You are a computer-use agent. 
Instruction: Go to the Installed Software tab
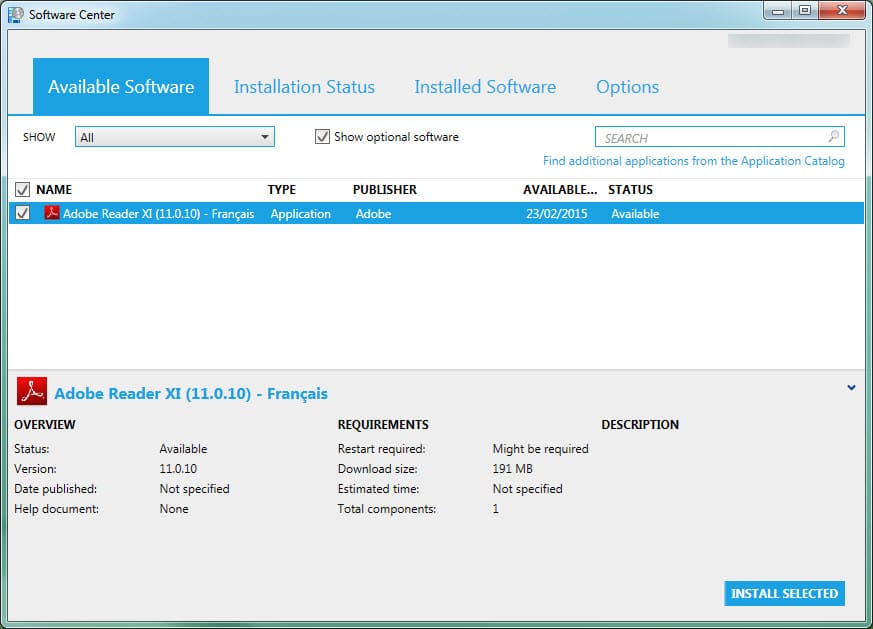coord(485,87)
